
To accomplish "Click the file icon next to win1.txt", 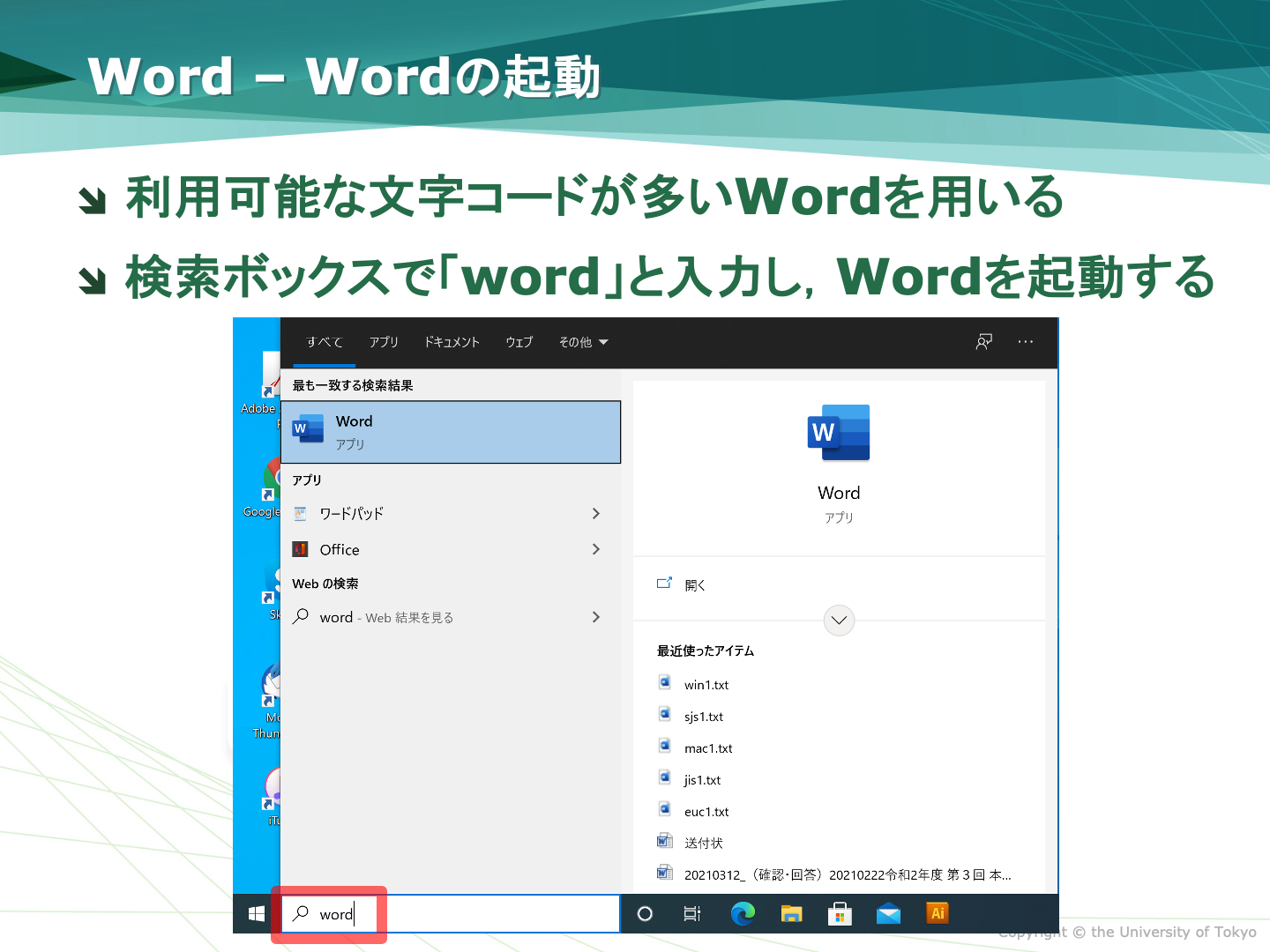I will point(665,682).
